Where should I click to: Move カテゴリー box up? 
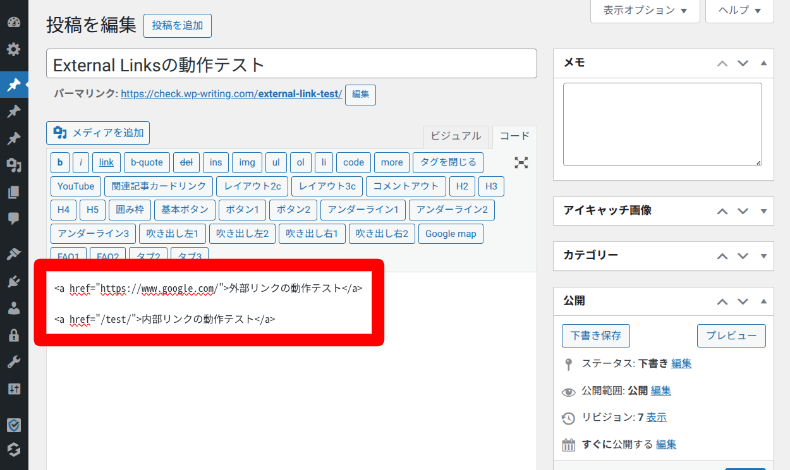(722, 256)
